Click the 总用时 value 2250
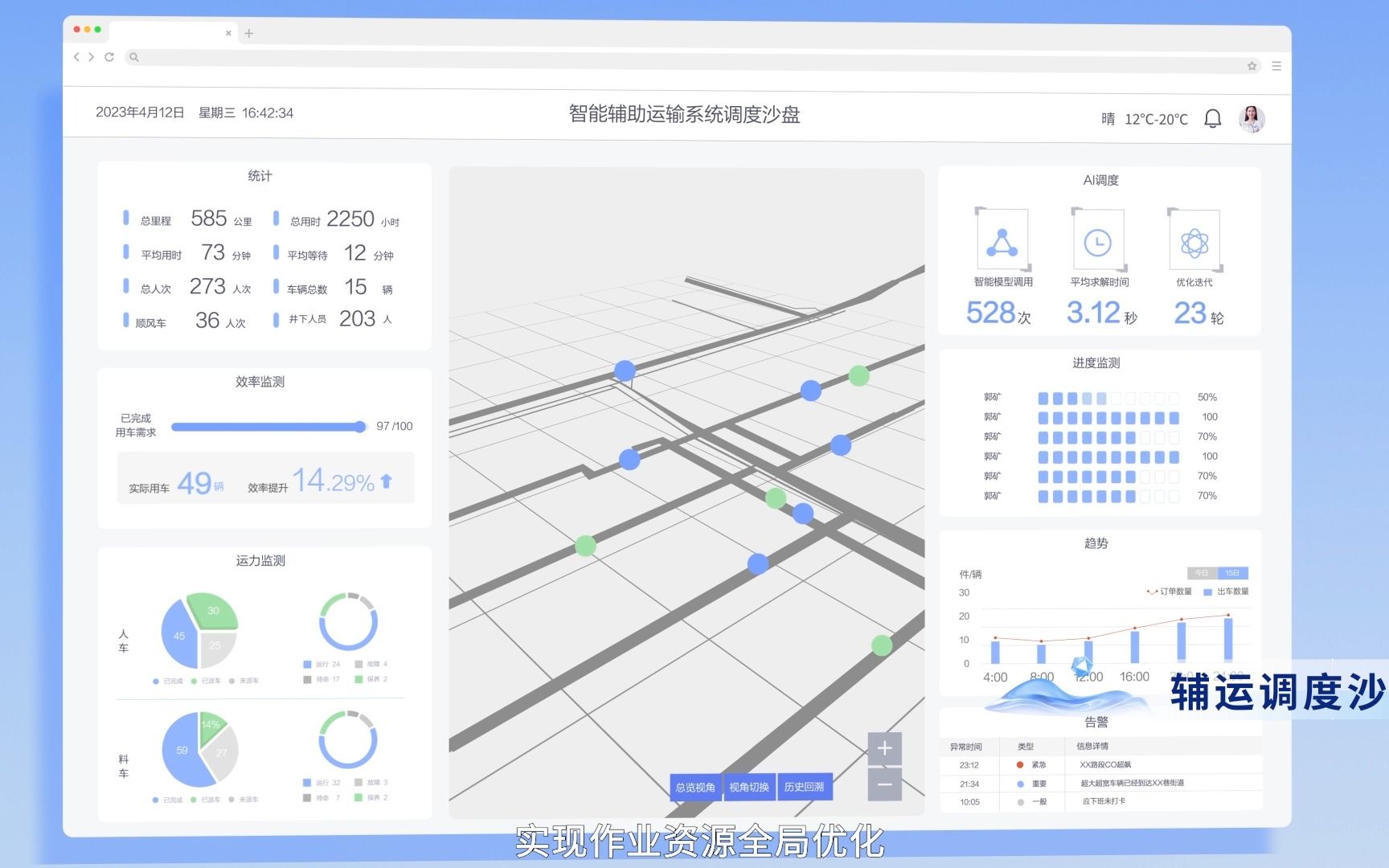The image size is (1389, 868). pos(350,219)
